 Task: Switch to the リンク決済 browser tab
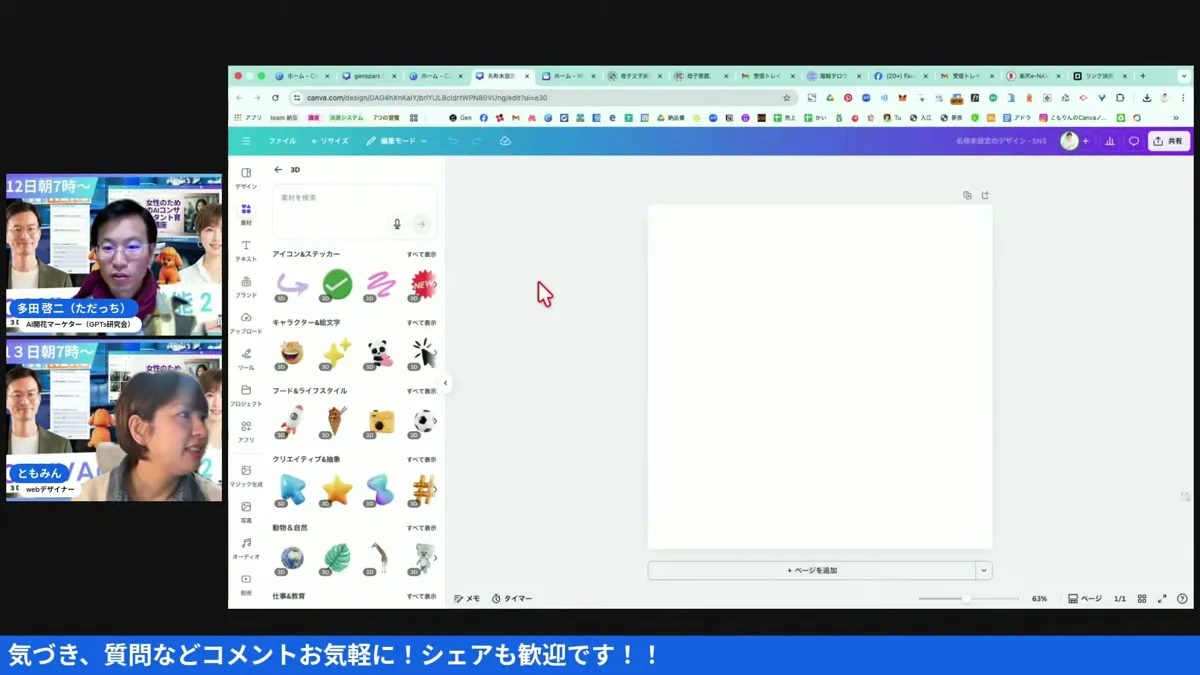tap(1099, 76)
